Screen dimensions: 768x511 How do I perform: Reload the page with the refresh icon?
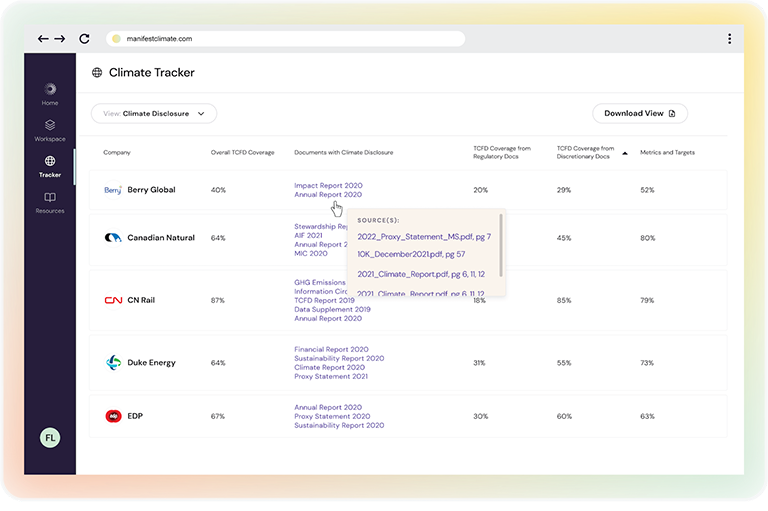[x=84, y=39]
